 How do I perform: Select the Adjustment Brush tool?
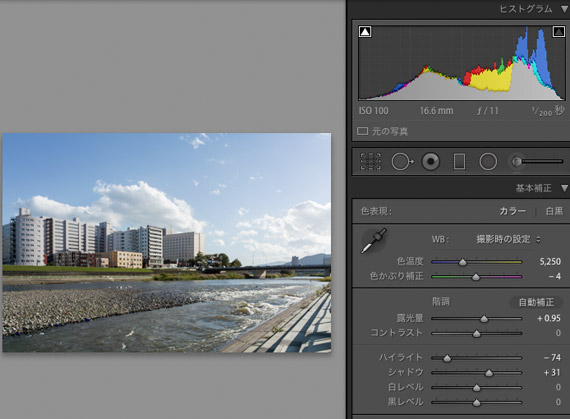537,161
